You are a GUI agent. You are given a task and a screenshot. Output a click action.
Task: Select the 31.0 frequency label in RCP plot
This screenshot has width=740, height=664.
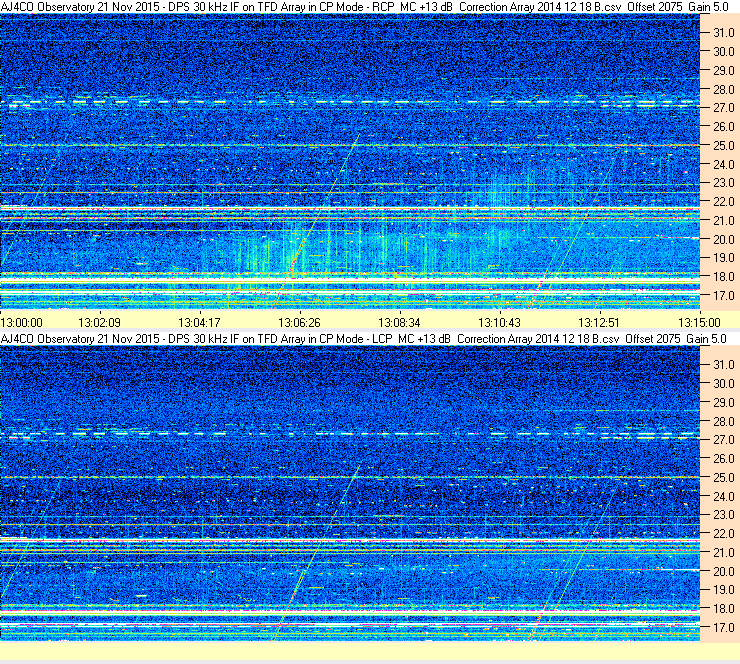pos(724,33)
